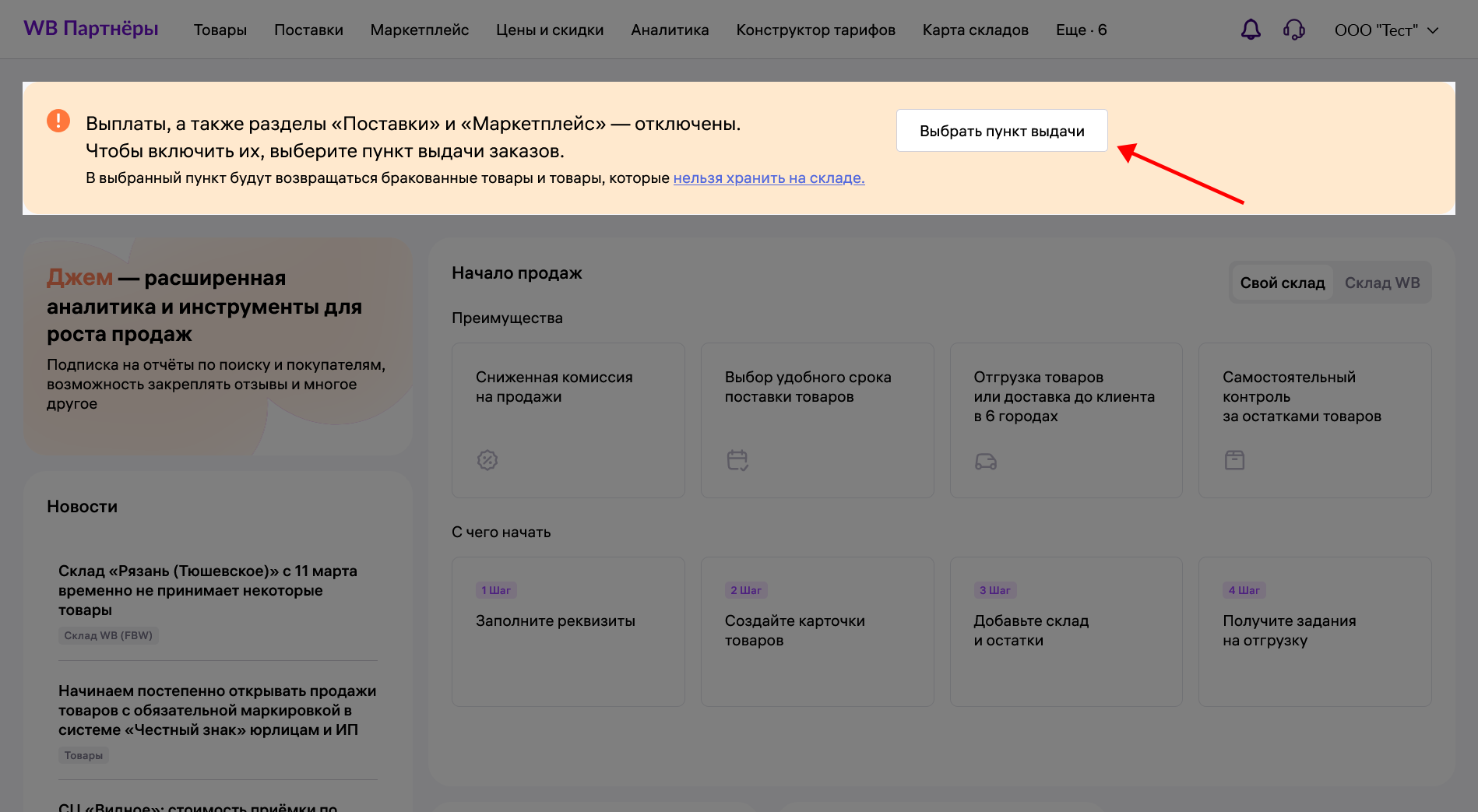1478x812 pixels.
Task: Click the stock box icon
Action: 1234,460
